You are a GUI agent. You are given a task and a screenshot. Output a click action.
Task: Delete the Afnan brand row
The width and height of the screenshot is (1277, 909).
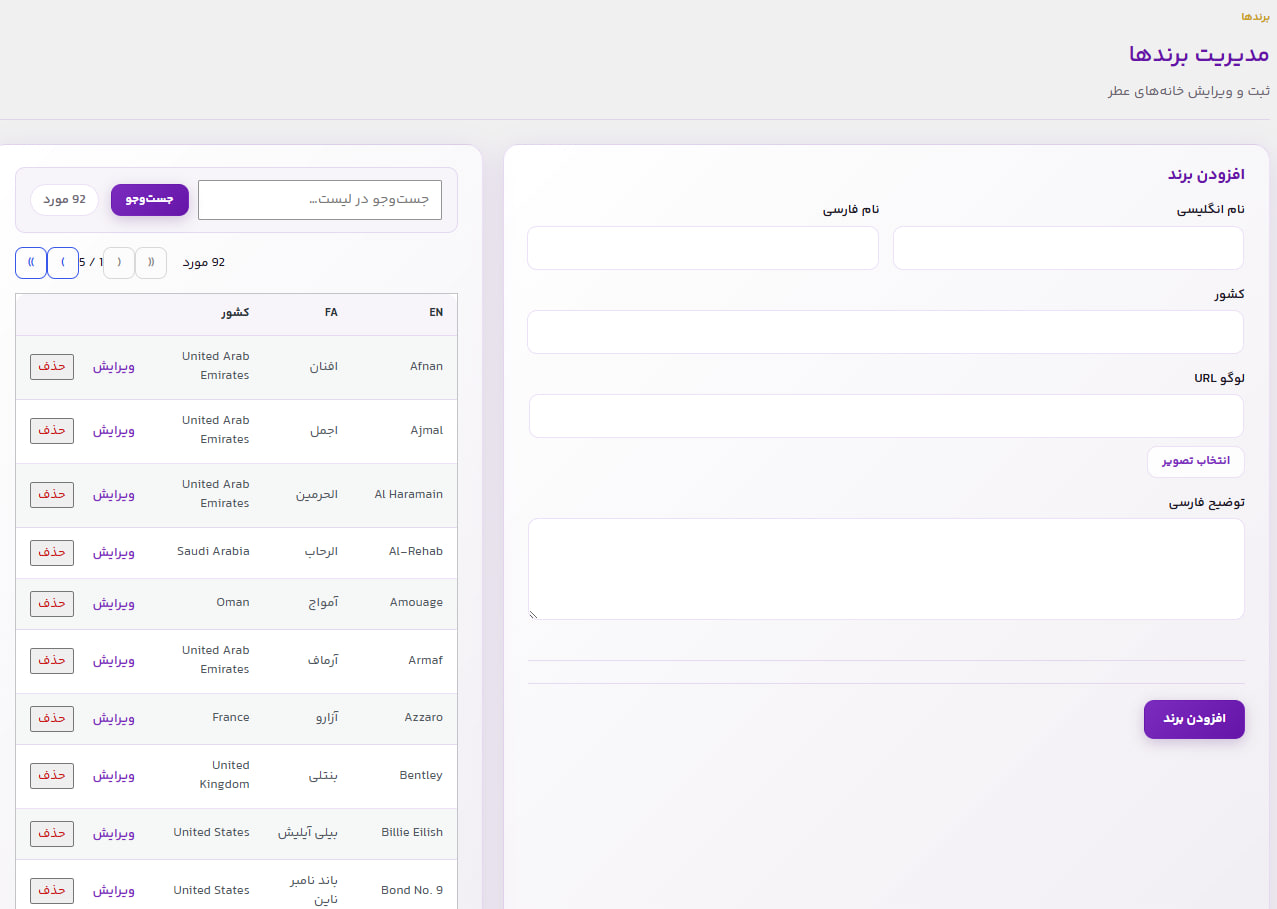click(x=52, y=366)
